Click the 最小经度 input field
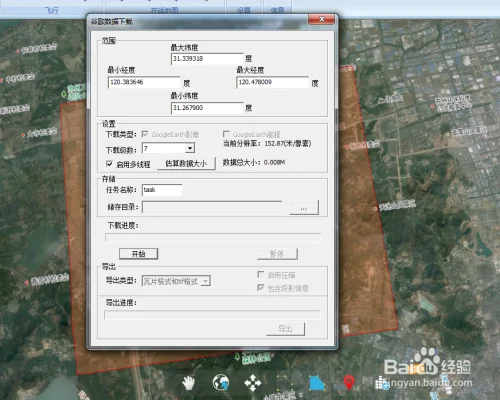 click(x=144, y=82)
